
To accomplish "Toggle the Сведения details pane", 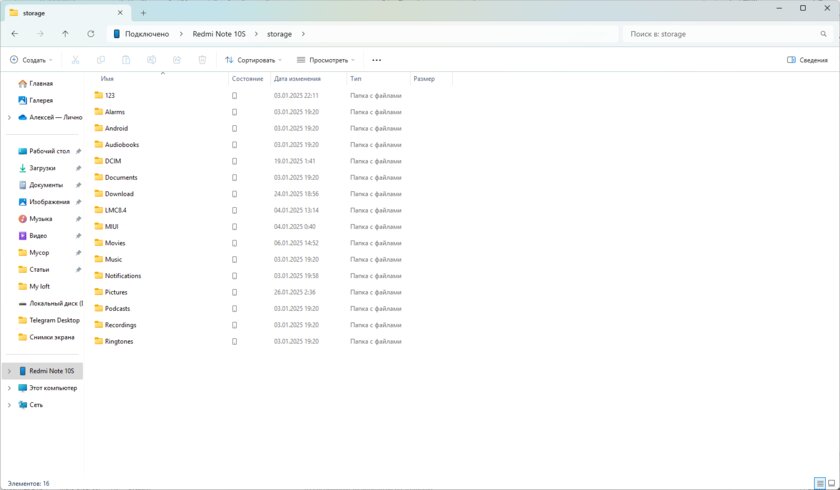I will tap(807, 60).
